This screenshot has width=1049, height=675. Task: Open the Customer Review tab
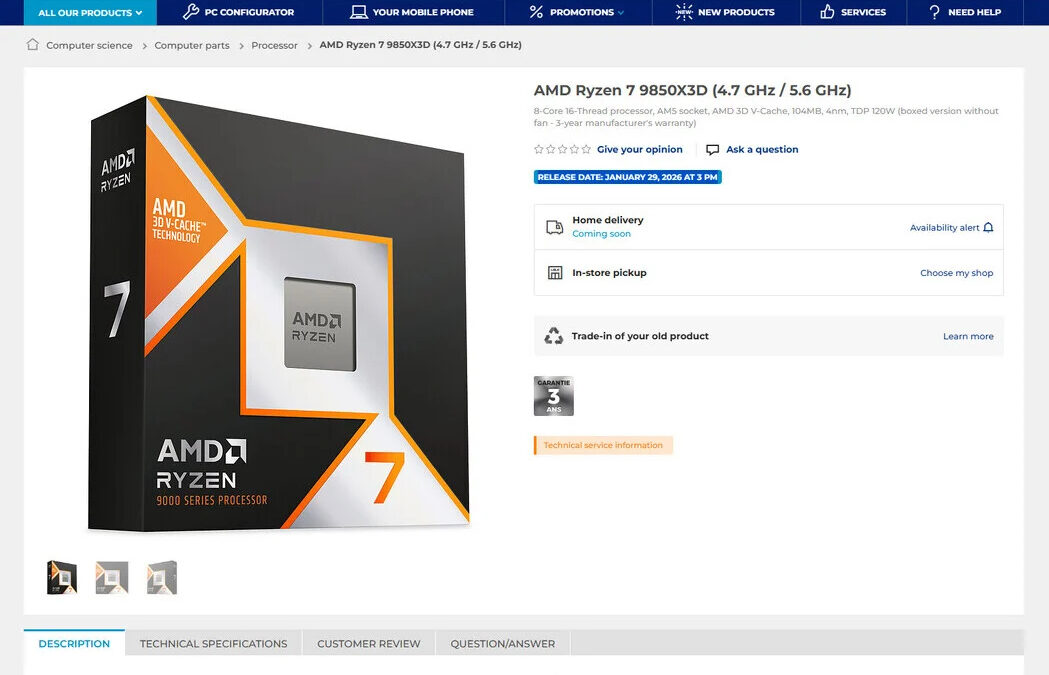368,643
